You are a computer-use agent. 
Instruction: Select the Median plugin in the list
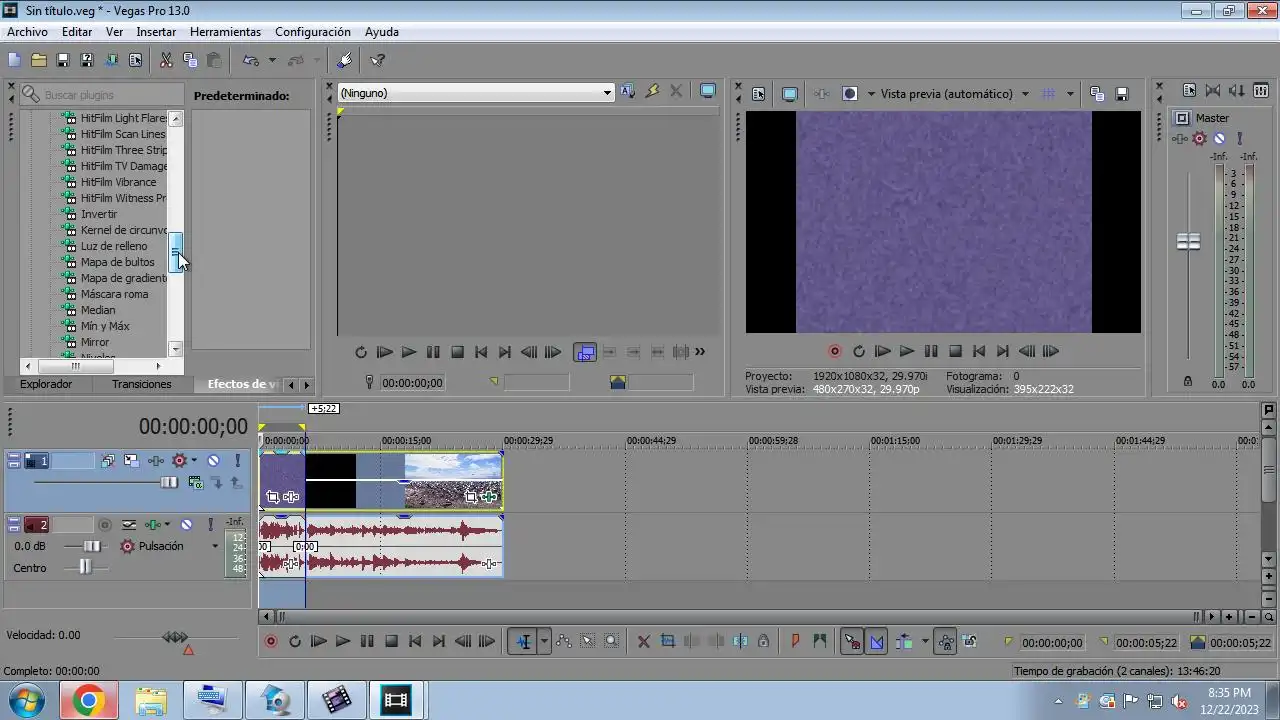(98, 310)
